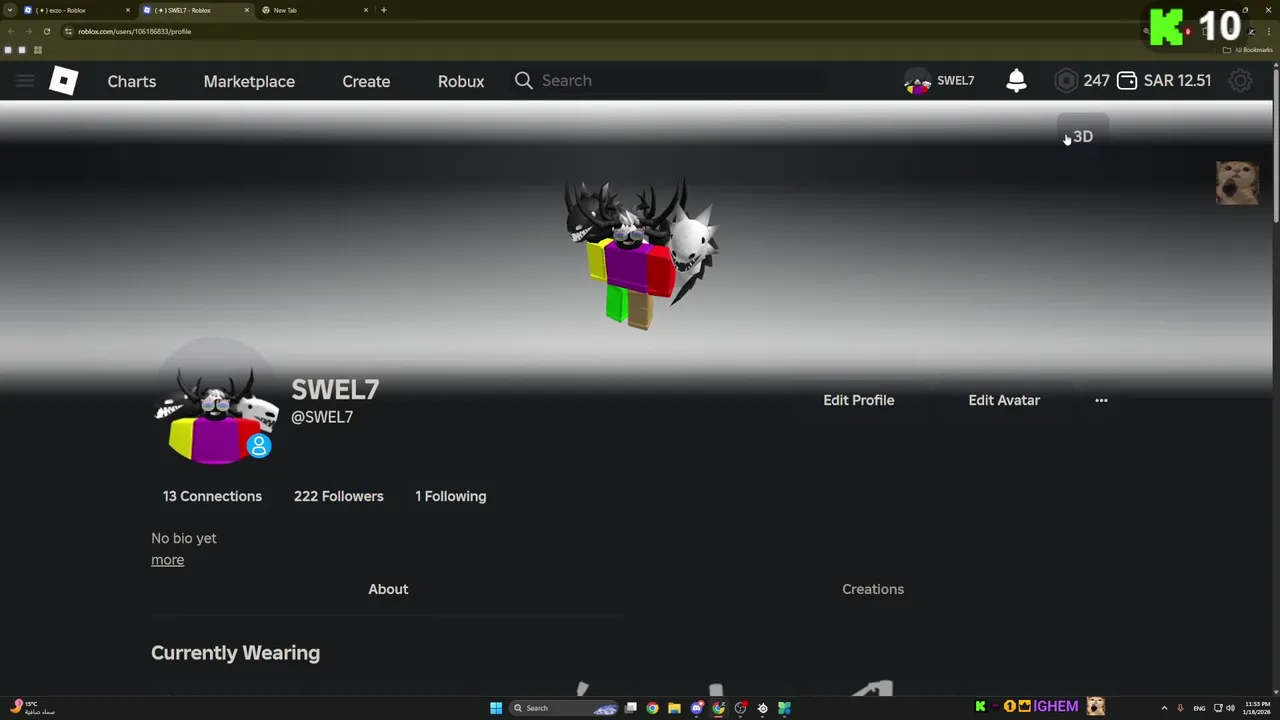Click the grid bookmark icon in bookmarks bar
Viewport: 1280px width, 720px height.
point(38,50)
